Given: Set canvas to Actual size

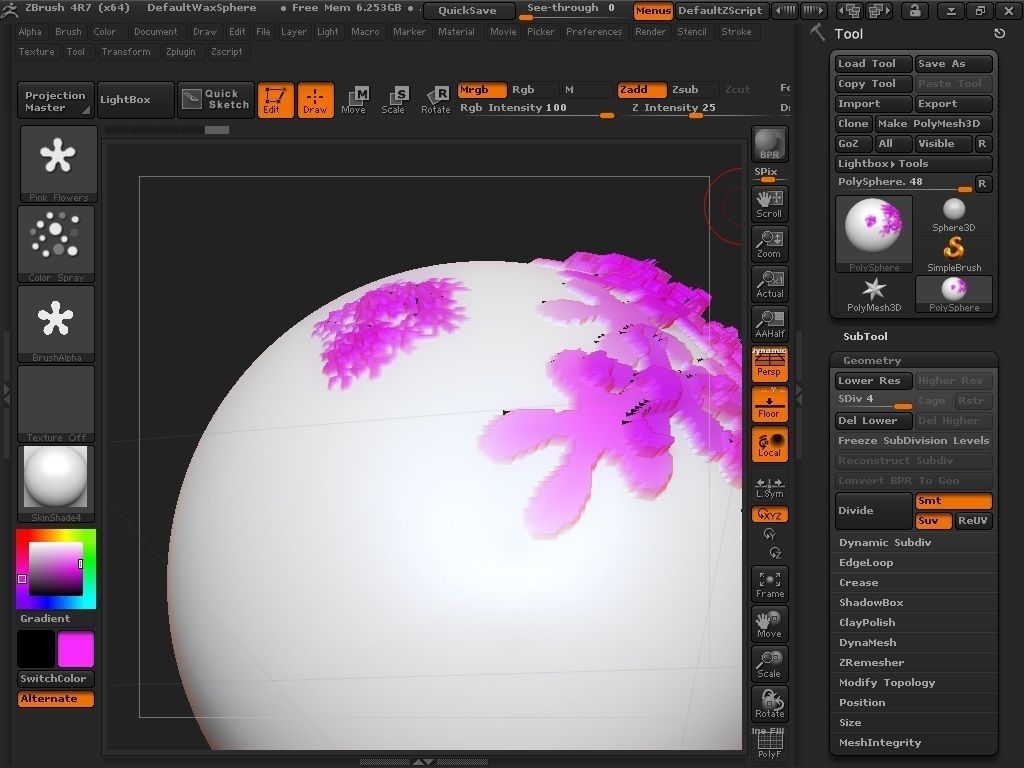Looking at the screenshot, I should click(769, 284).
